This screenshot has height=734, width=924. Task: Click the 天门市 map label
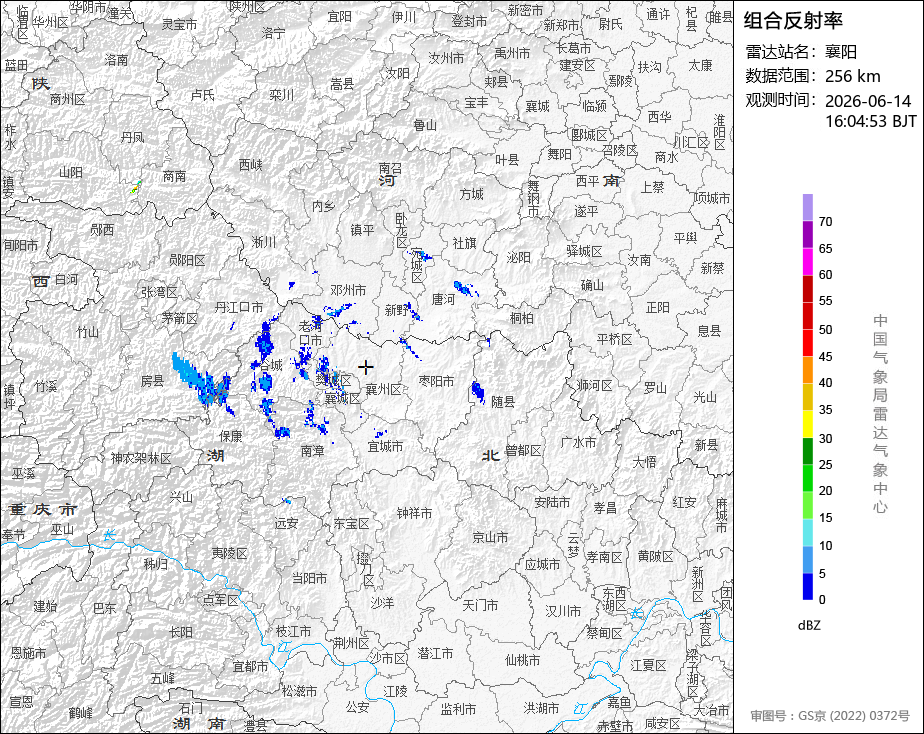pyautogui.click(x=480, y=605)
